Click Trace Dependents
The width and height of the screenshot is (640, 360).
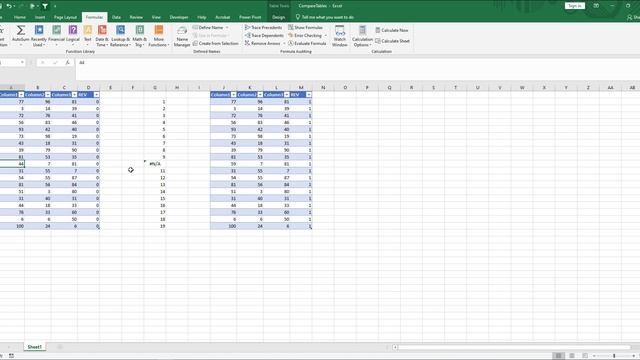pos(264,36)
